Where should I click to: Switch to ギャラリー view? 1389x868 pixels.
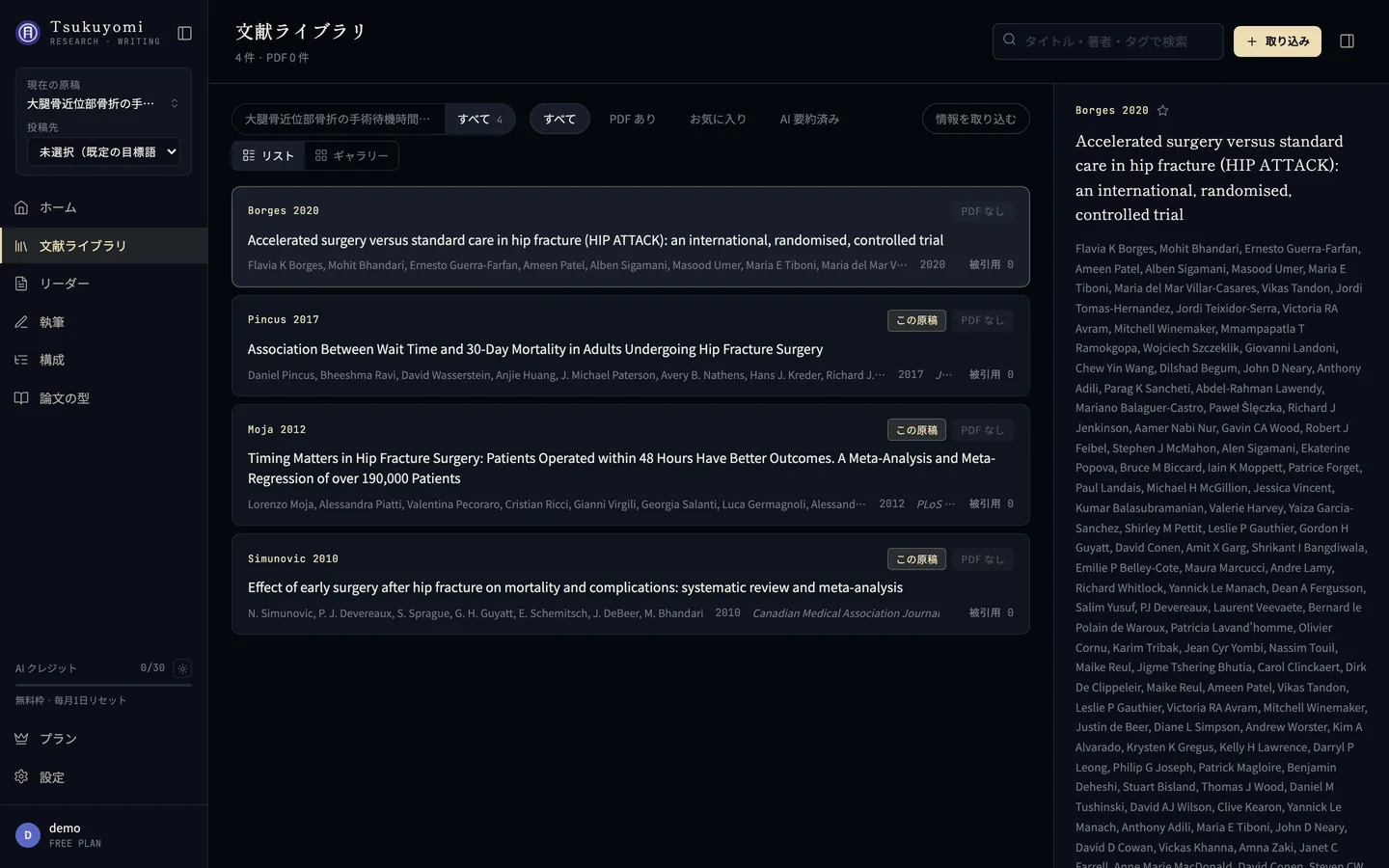[x=352, y=156]
